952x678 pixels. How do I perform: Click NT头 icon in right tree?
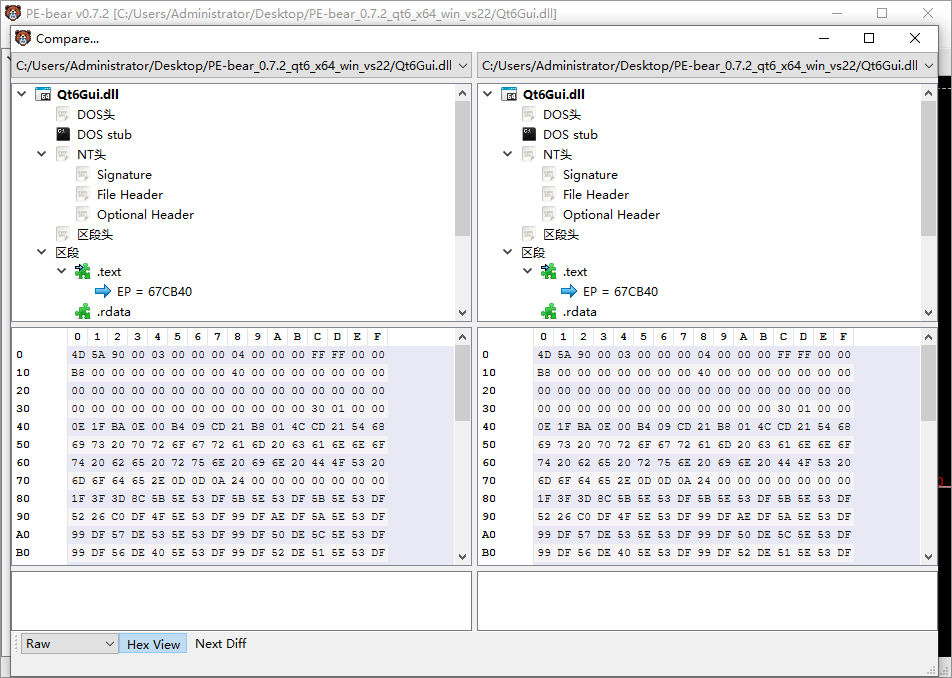pyautogui.click(x=529, y=154)
